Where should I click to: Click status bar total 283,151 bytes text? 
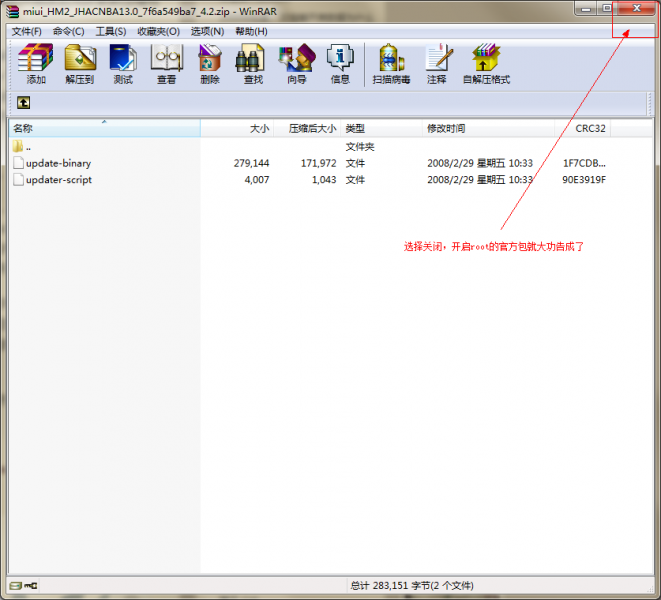click(x=411, y=586)
